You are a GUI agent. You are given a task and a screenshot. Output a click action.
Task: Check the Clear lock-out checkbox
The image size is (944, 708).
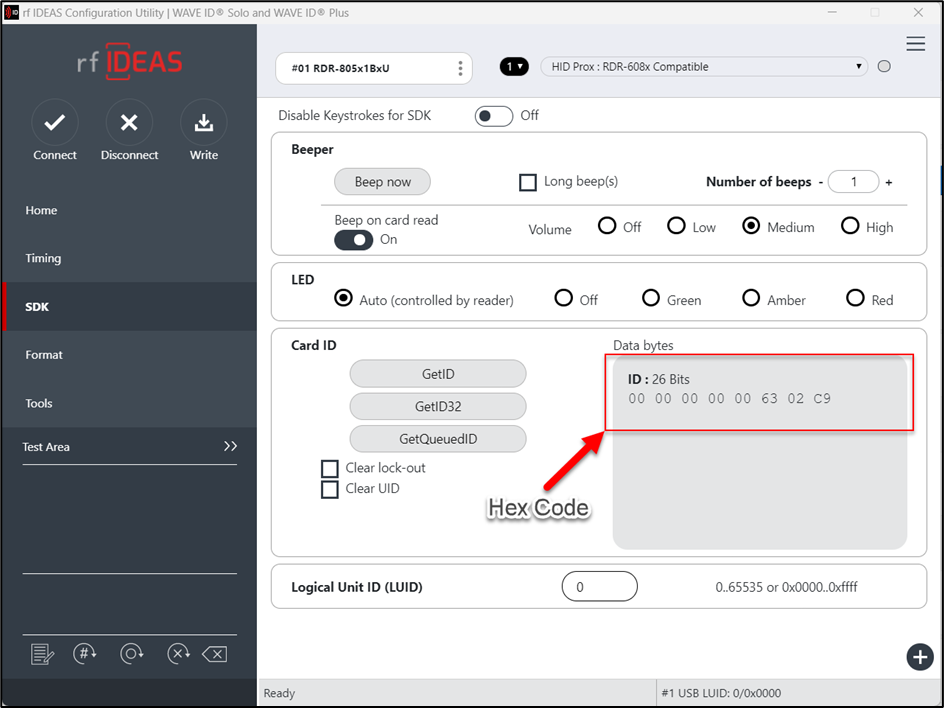[330, 468]
